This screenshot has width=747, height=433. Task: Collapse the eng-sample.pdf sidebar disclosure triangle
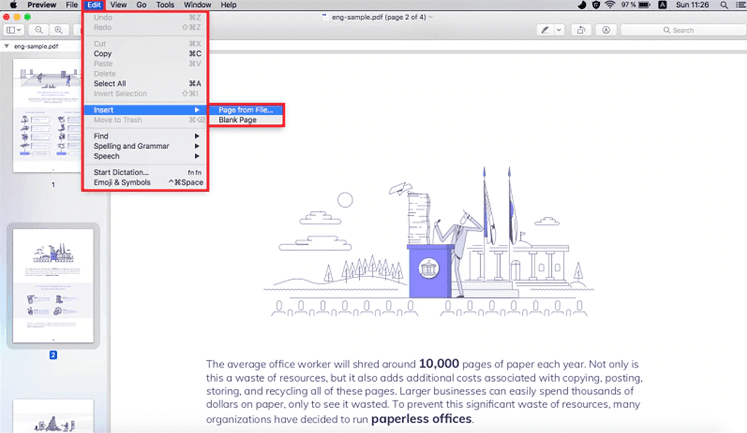pos(7,46)
